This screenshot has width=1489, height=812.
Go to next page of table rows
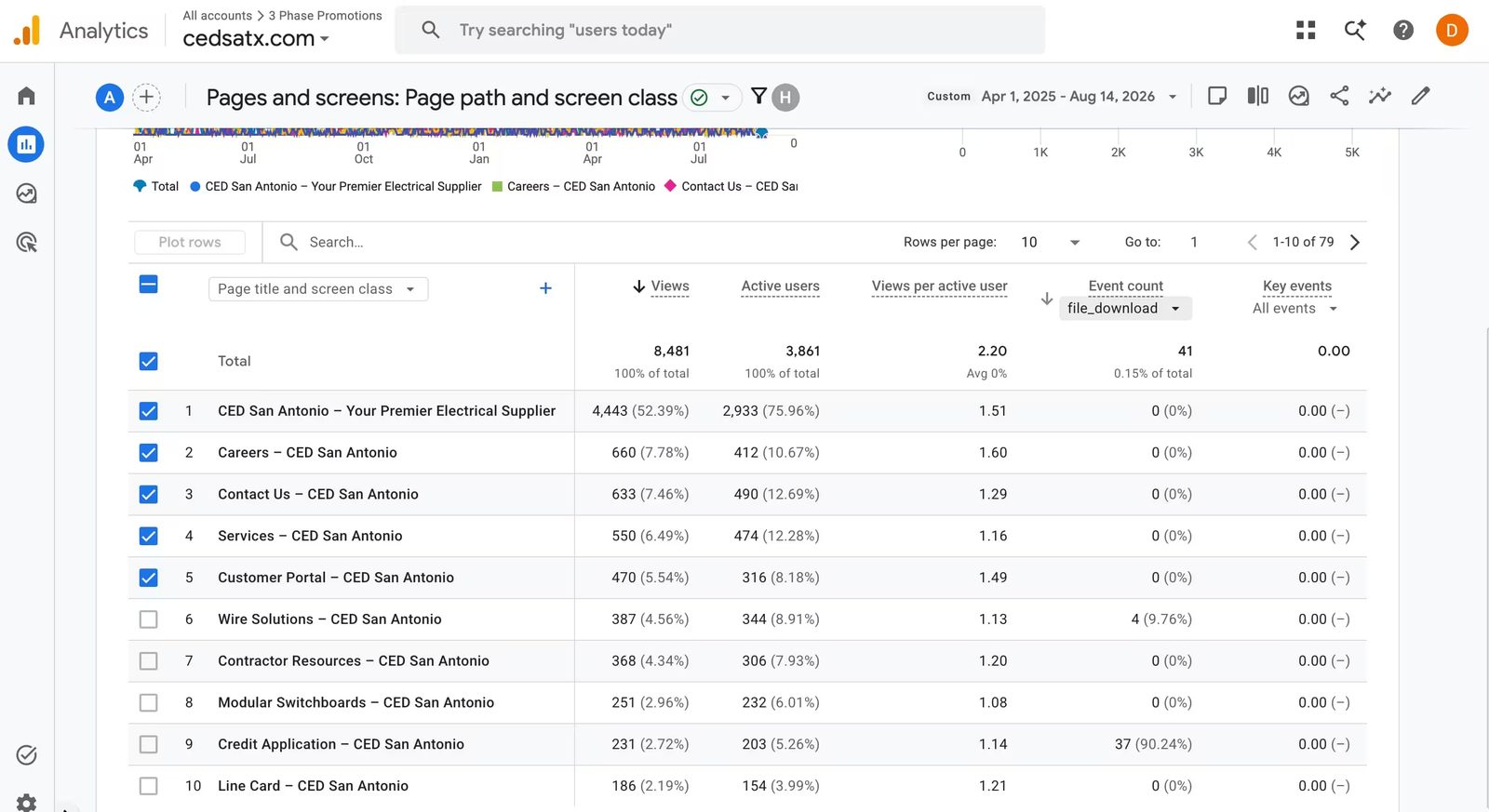click(x=1355, y=242)
